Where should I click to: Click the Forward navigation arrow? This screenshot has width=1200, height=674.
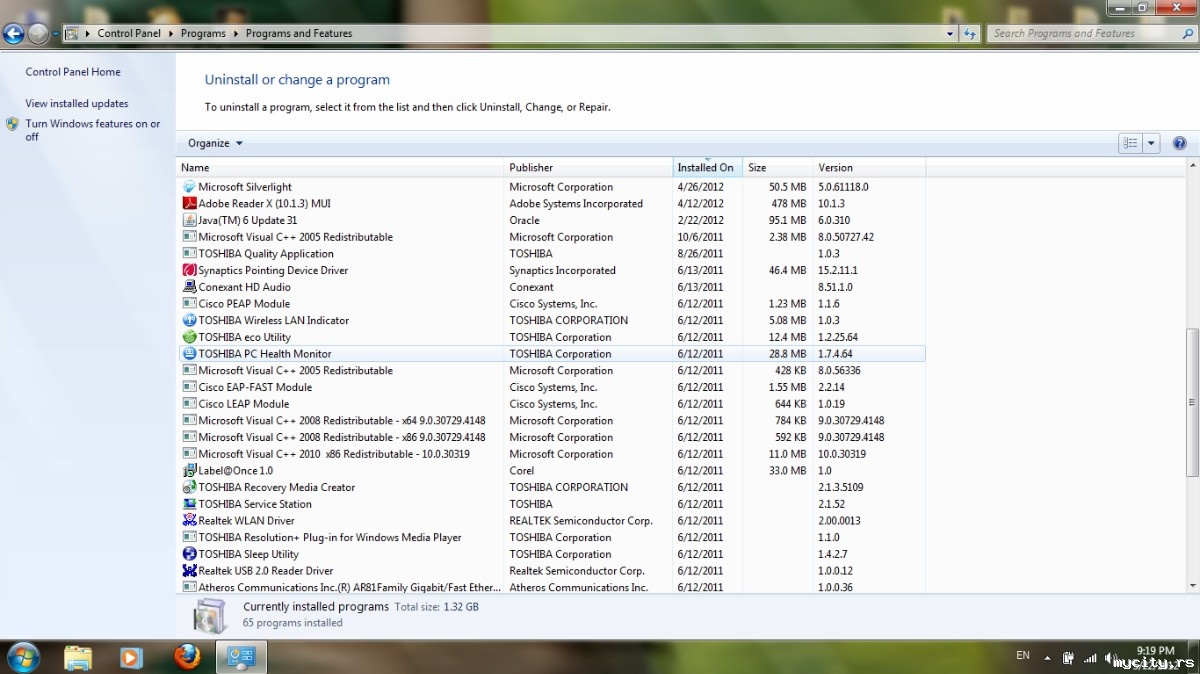[x=38, y=33]
